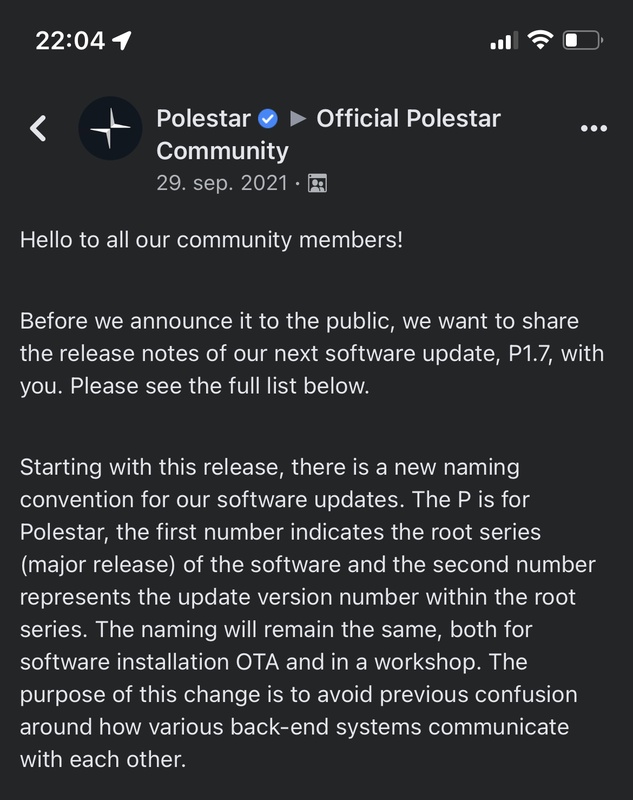Tap the 22:04 status bar clock
Screen dimensions: 633x800
(x=69, y=41)
